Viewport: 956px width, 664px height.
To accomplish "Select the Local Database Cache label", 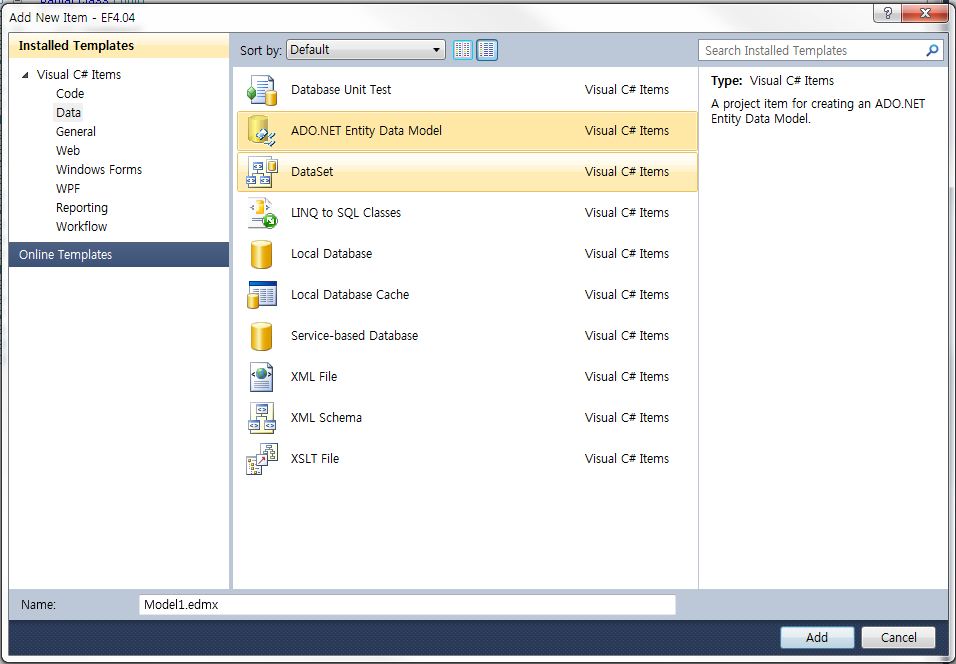I will click(x=350, y=295).
